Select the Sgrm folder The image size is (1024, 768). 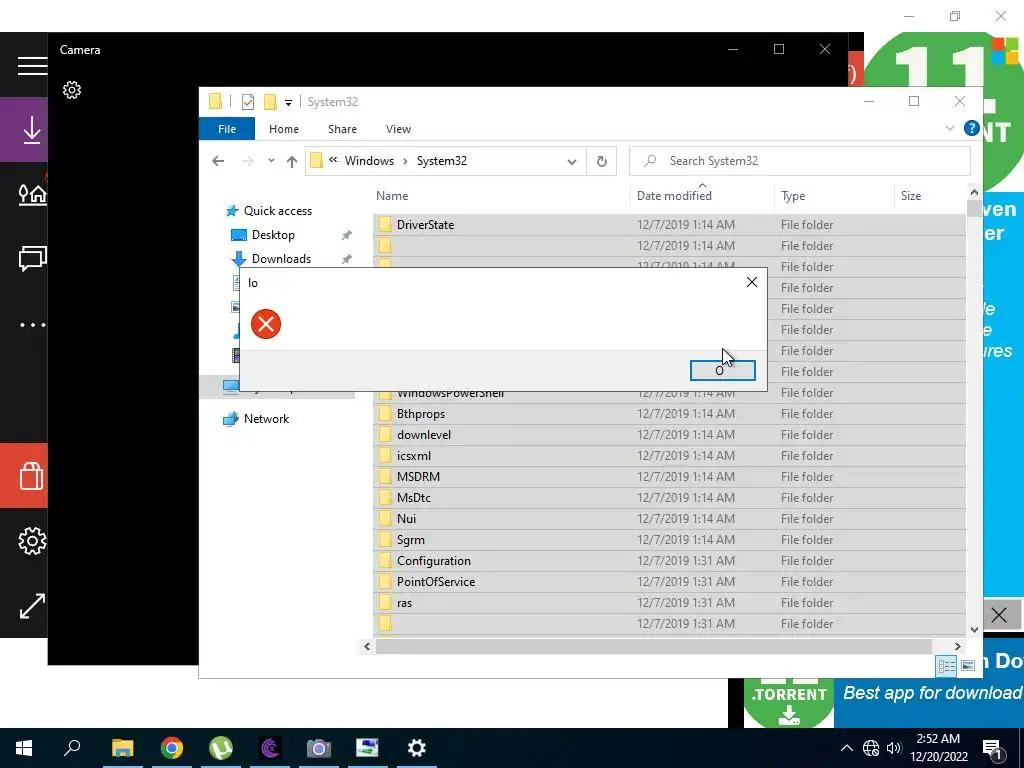tap(669, 540)
